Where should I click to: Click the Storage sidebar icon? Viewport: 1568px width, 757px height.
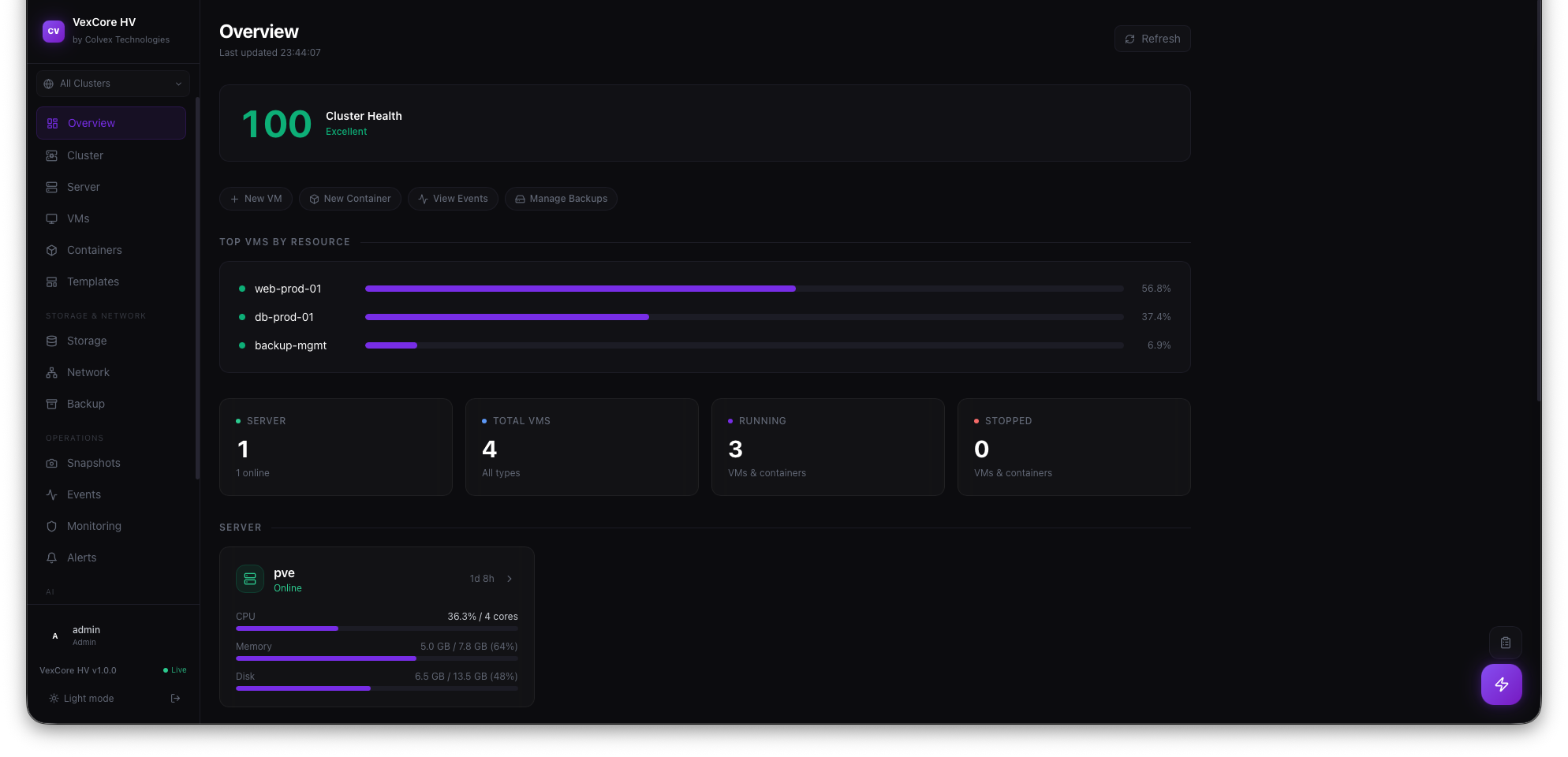(x=51, y=341)
